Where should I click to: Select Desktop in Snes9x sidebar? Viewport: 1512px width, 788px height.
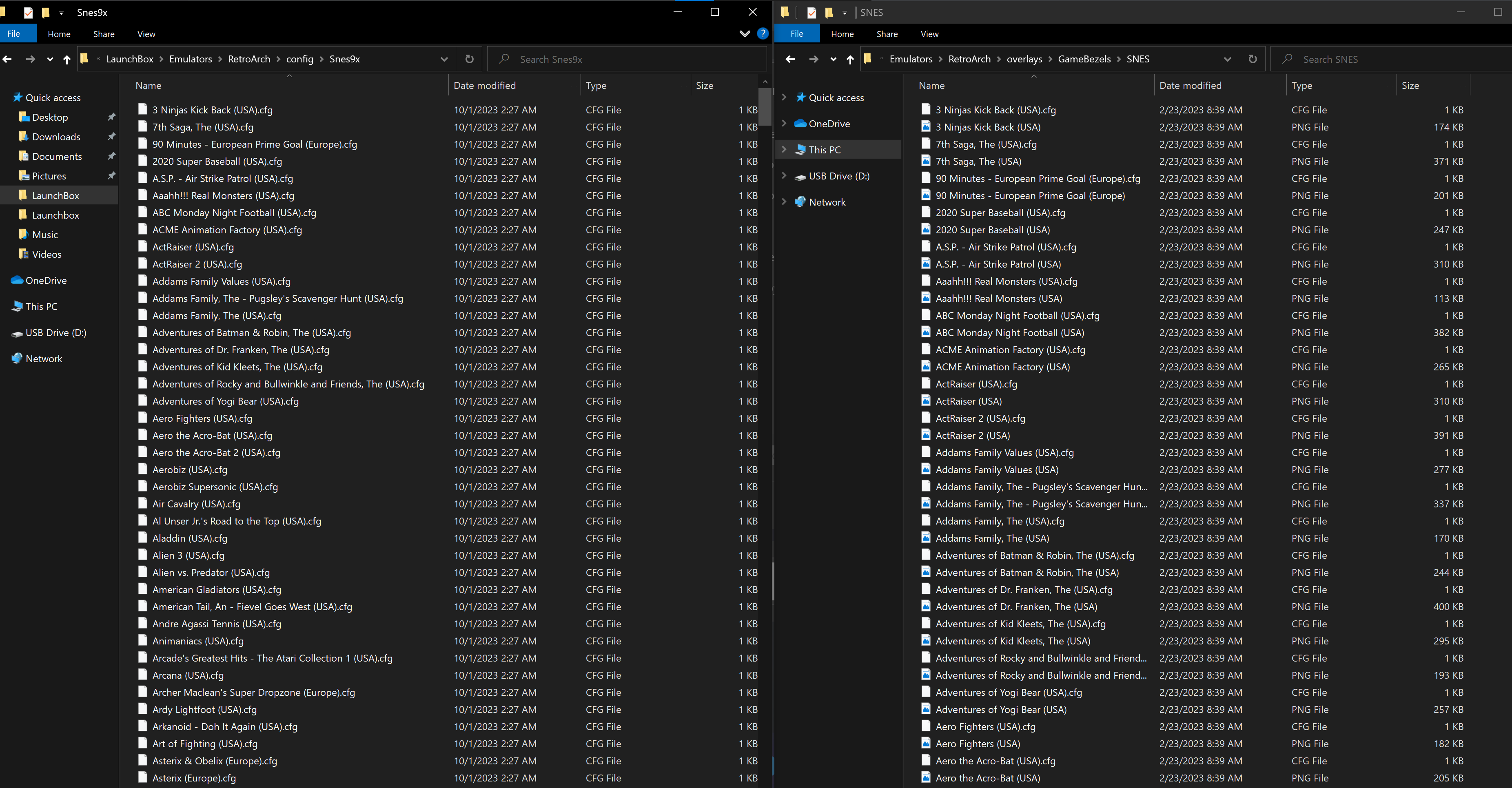coord(50,117)
